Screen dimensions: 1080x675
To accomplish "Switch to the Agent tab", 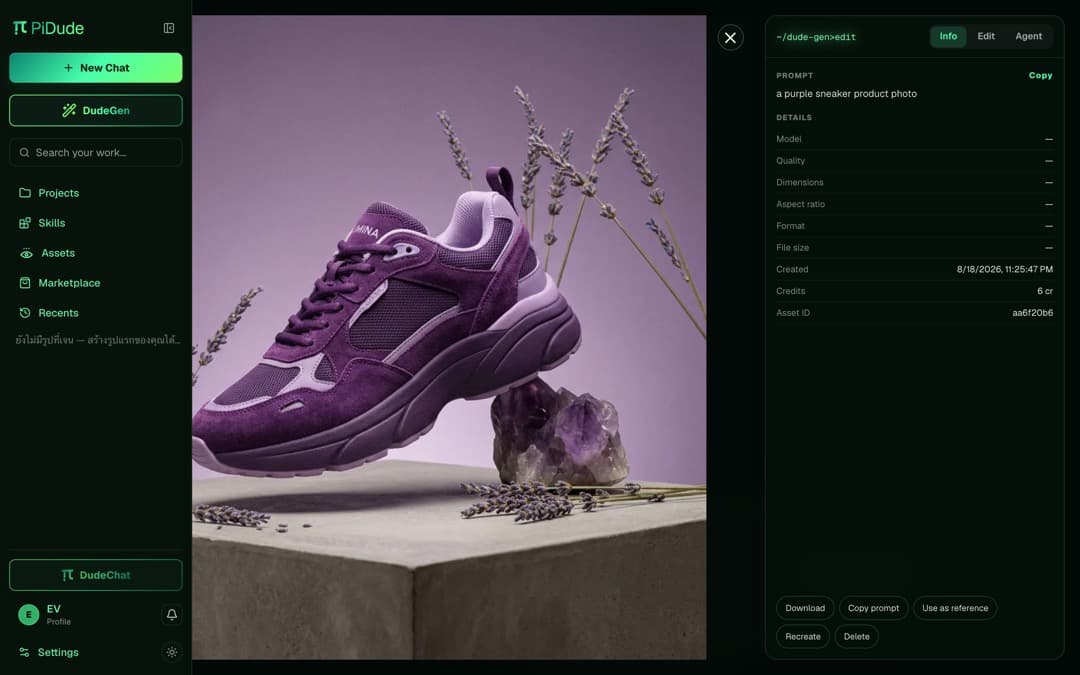I will tap(1028, 37).
